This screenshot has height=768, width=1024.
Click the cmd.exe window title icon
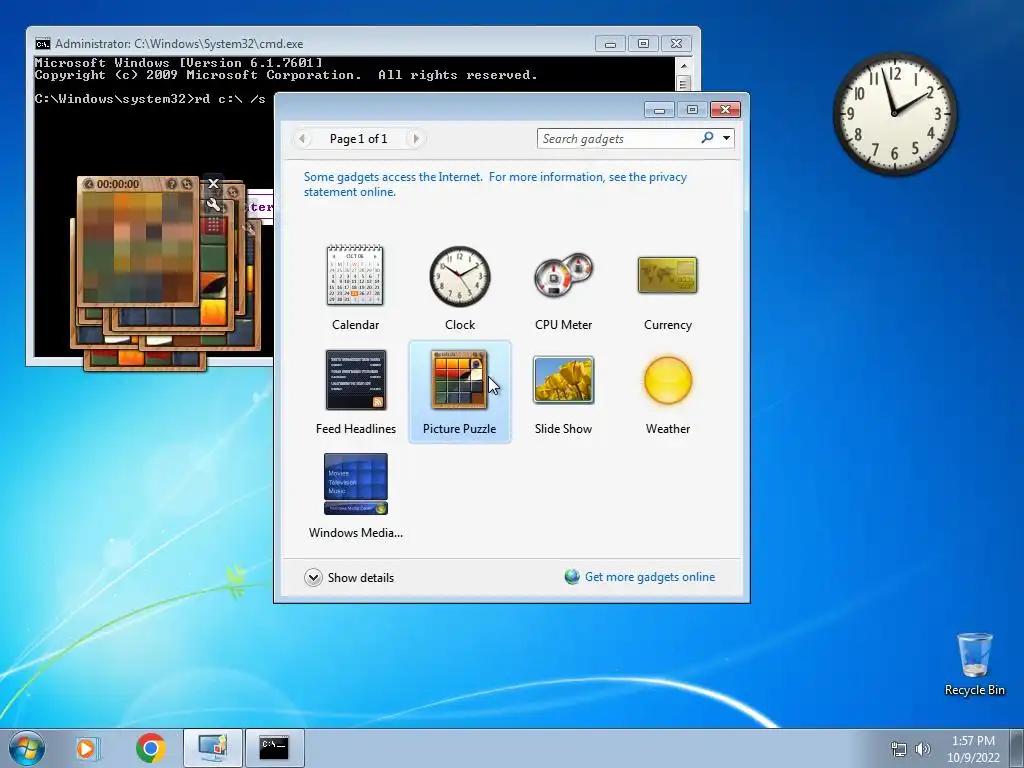coord(42,44)
